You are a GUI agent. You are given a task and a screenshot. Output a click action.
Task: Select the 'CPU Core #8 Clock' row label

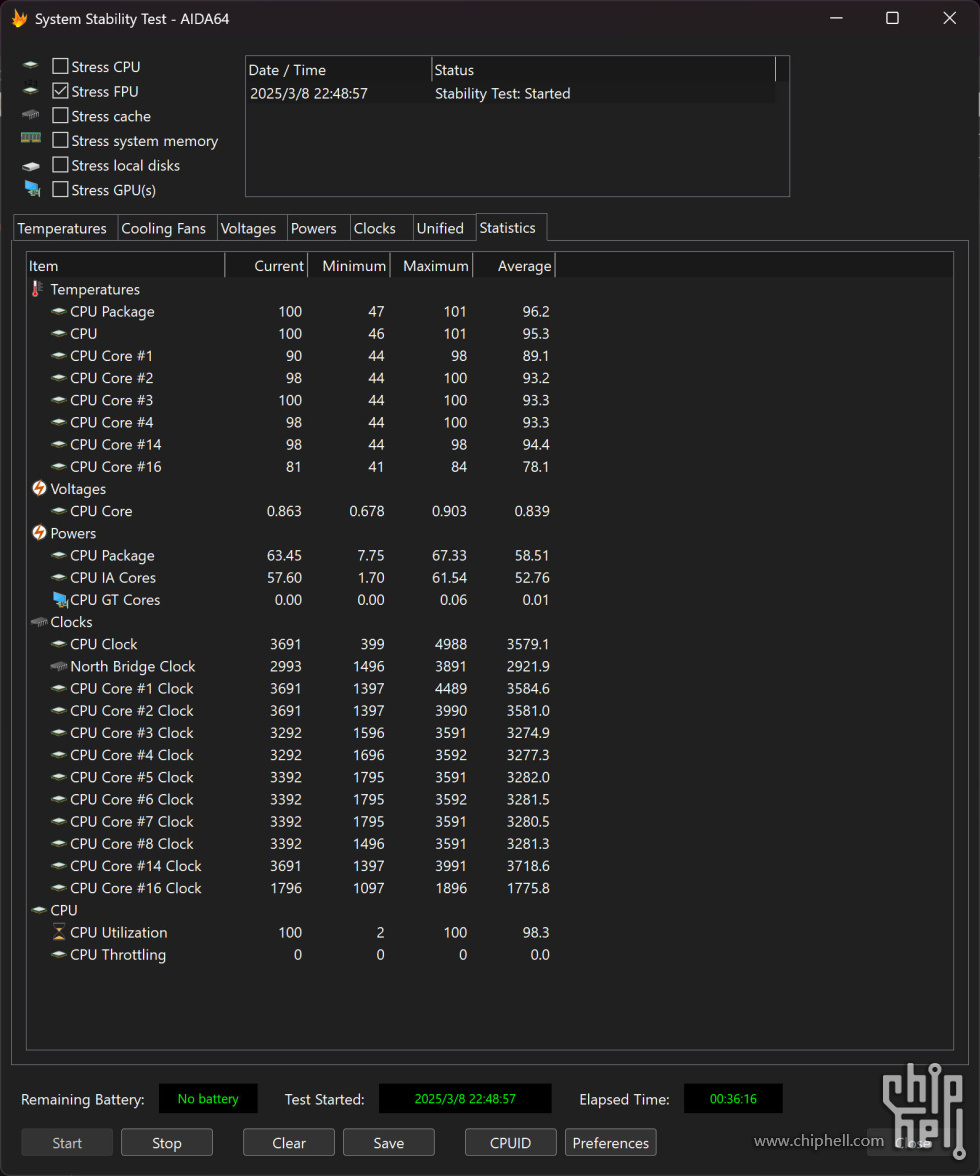[x=132, y=844]
